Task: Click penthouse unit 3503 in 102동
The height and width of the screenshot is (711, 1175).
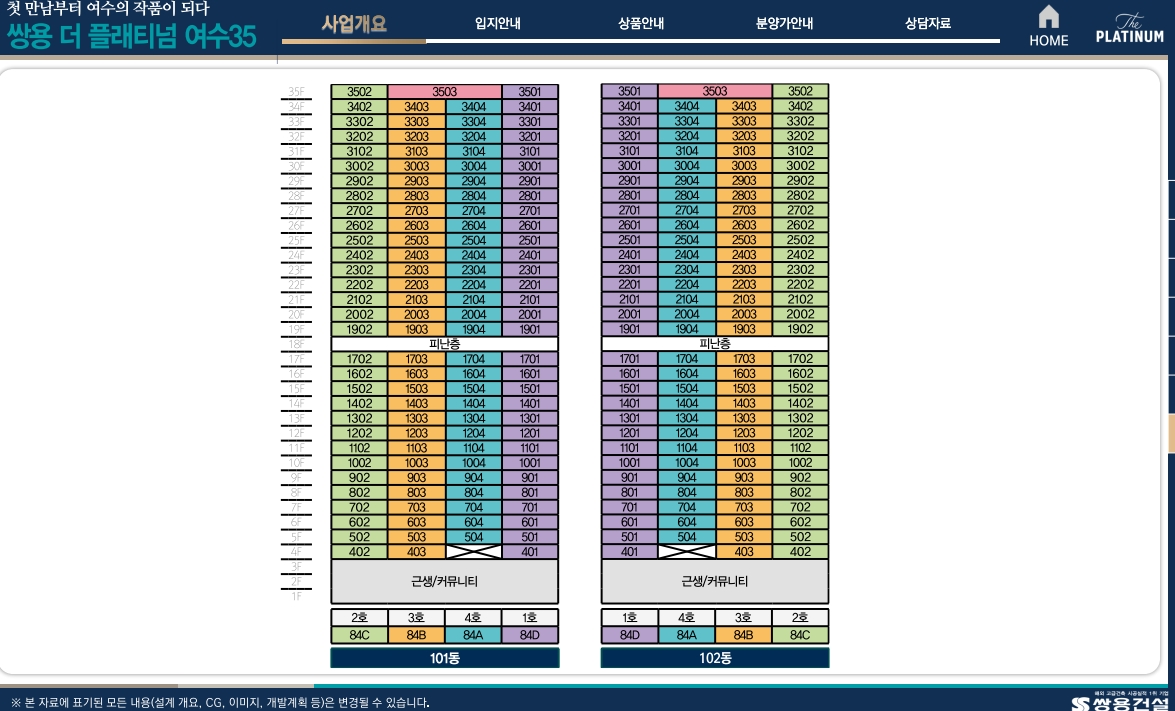Action: click(x=715, y=91)
